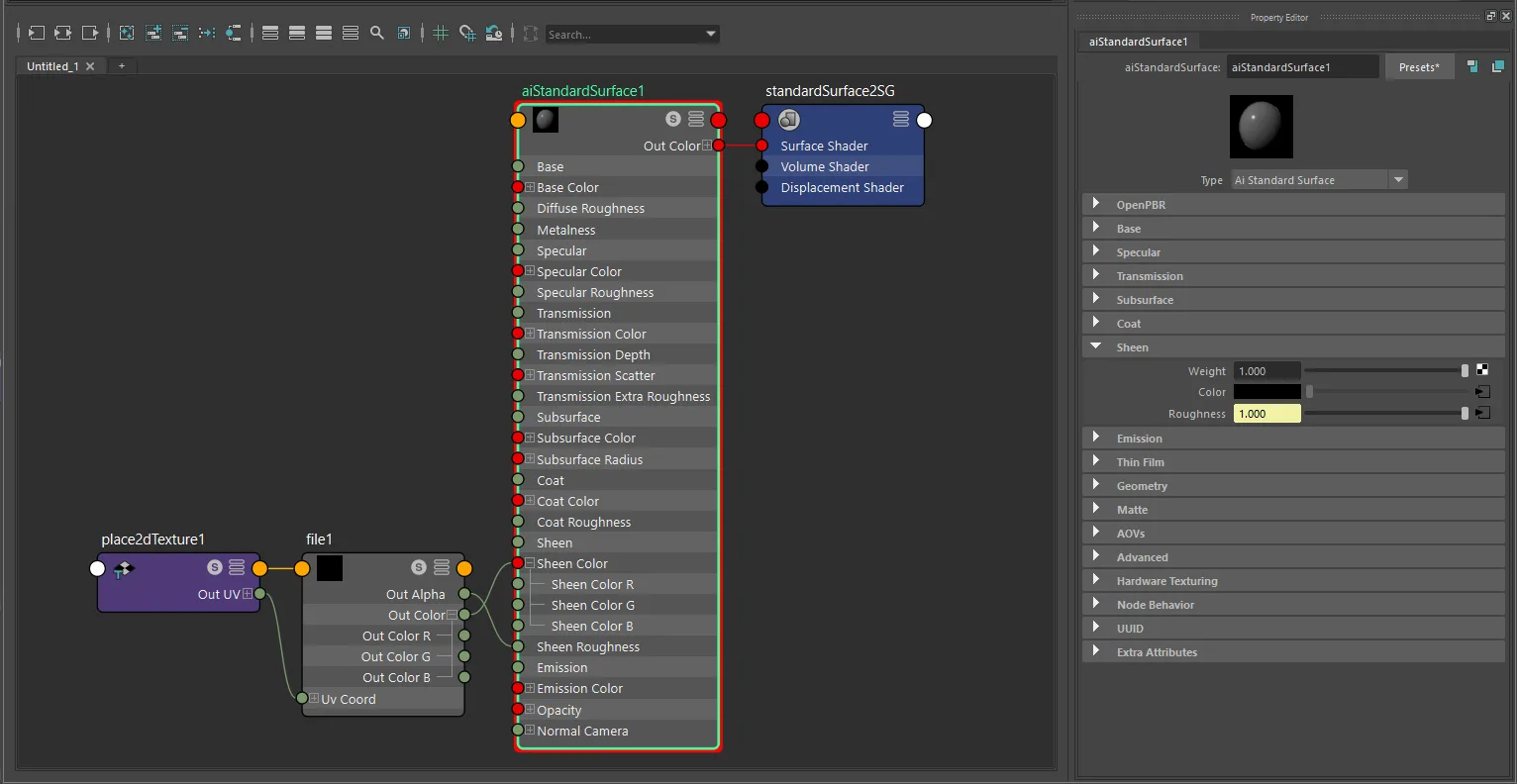Graph materials on selected objects icon

click(x=233, y=33)
